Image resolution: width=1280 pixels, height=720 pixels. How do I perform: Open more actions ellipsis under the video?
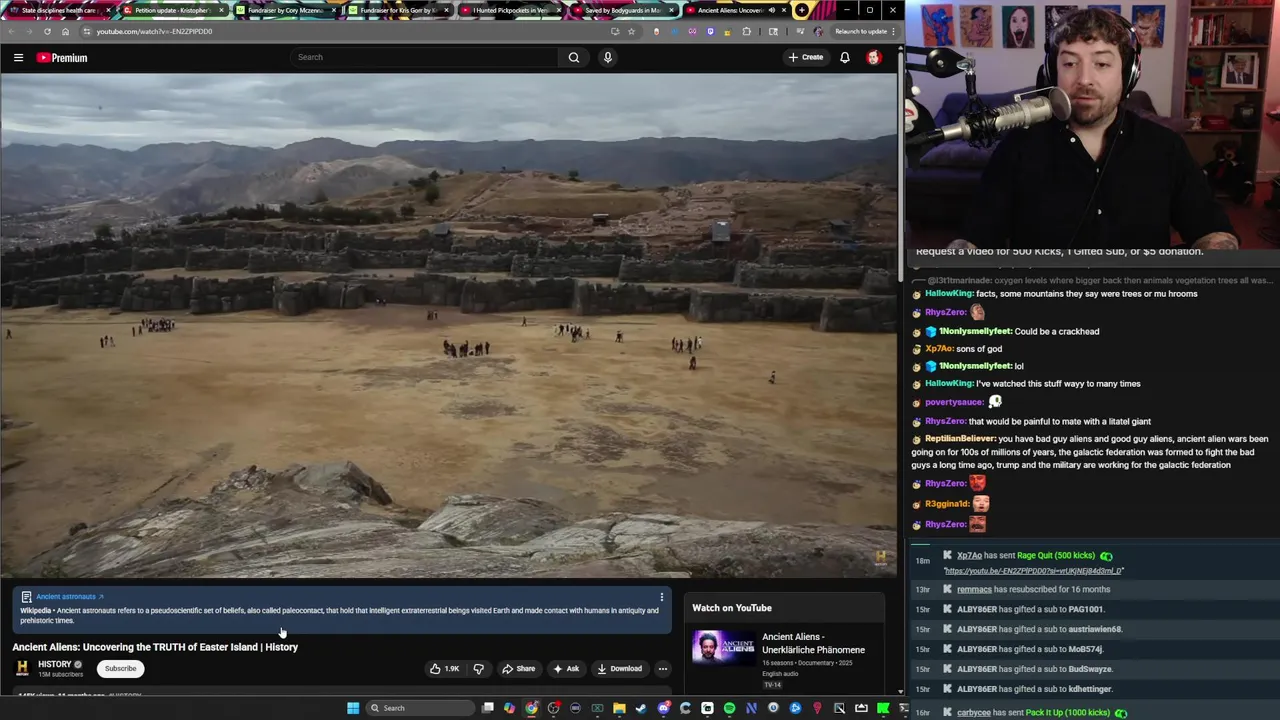pos(662,669)
